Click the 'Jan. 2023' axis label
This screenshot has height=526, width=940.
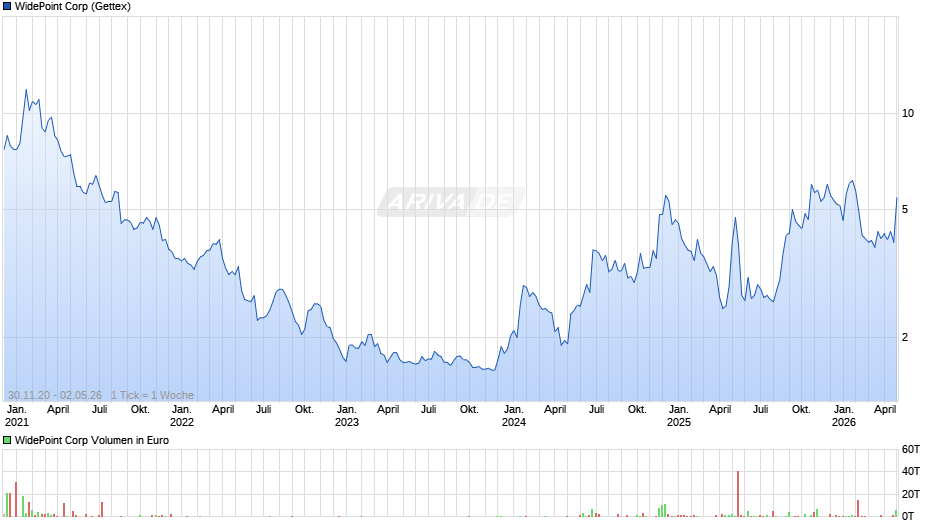click(x=347, y=416)
